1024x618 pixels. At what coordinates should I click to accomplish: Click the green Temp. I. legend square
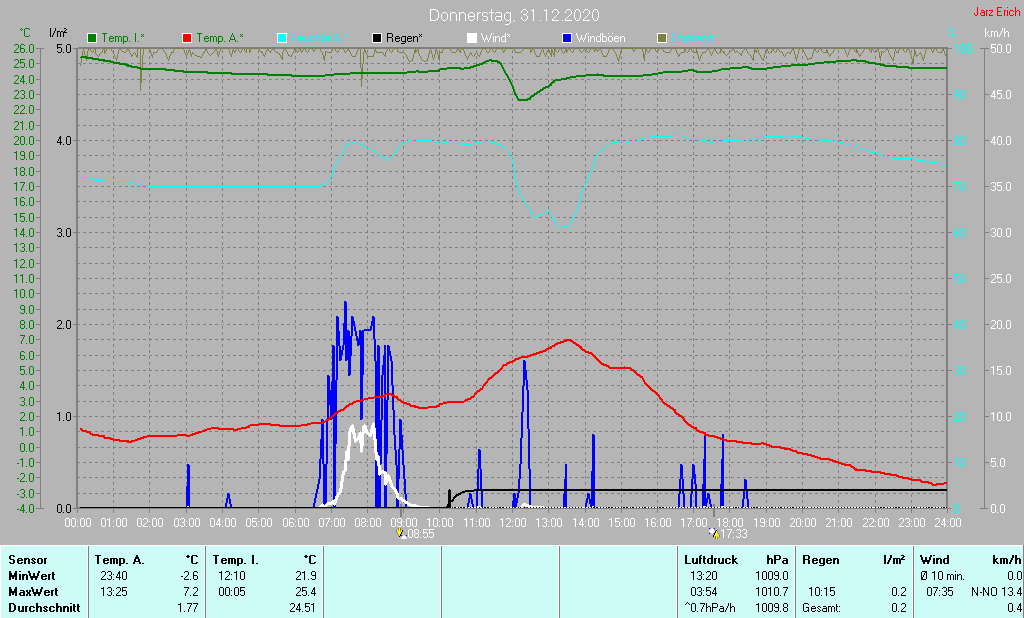91,39
